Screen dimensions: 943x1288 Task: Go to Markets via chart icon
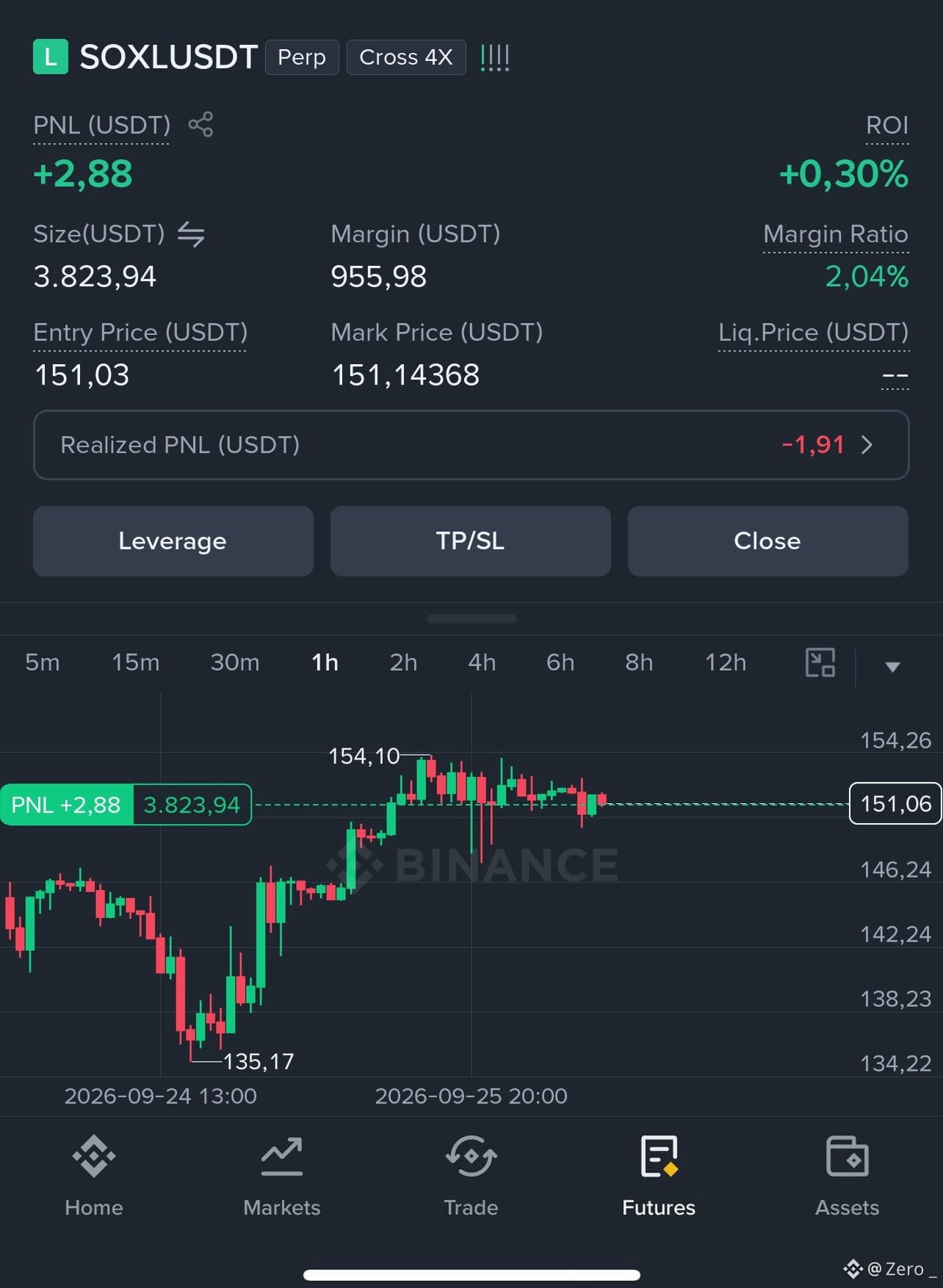tap(282, 1157)
